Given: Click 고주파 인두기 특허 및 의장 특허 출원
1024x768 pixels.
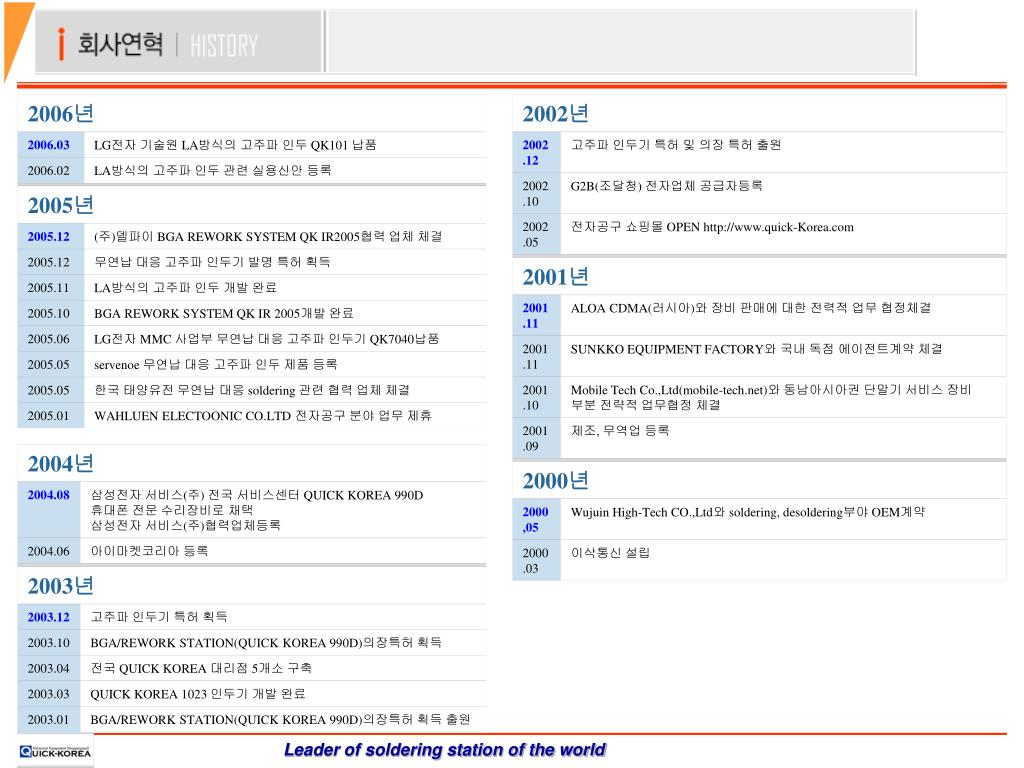Looking at the screenshot, I should [676, 145].
